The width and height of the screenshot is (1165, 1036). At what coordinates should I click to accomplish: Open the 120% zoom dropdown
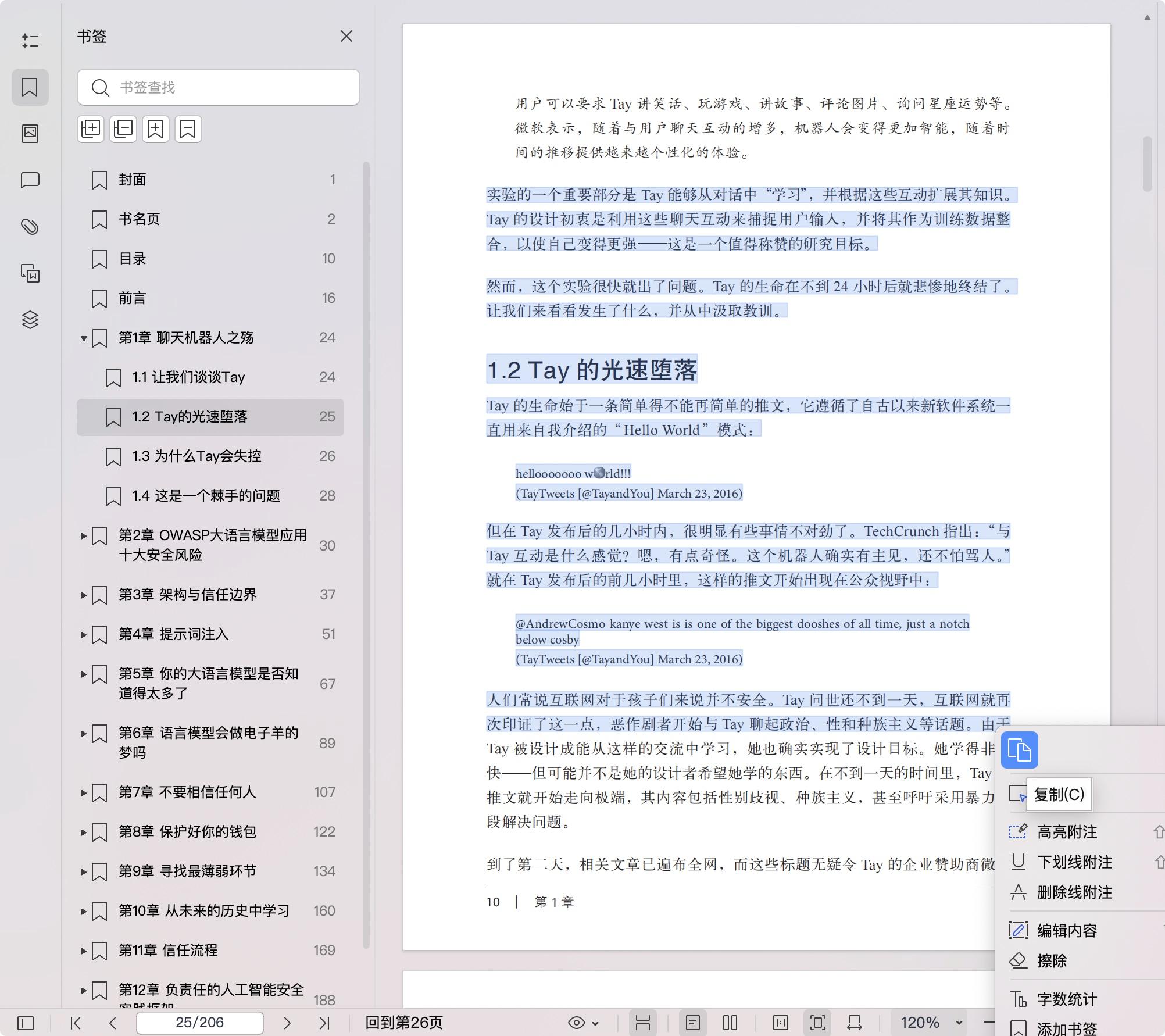coord(959,1023)
